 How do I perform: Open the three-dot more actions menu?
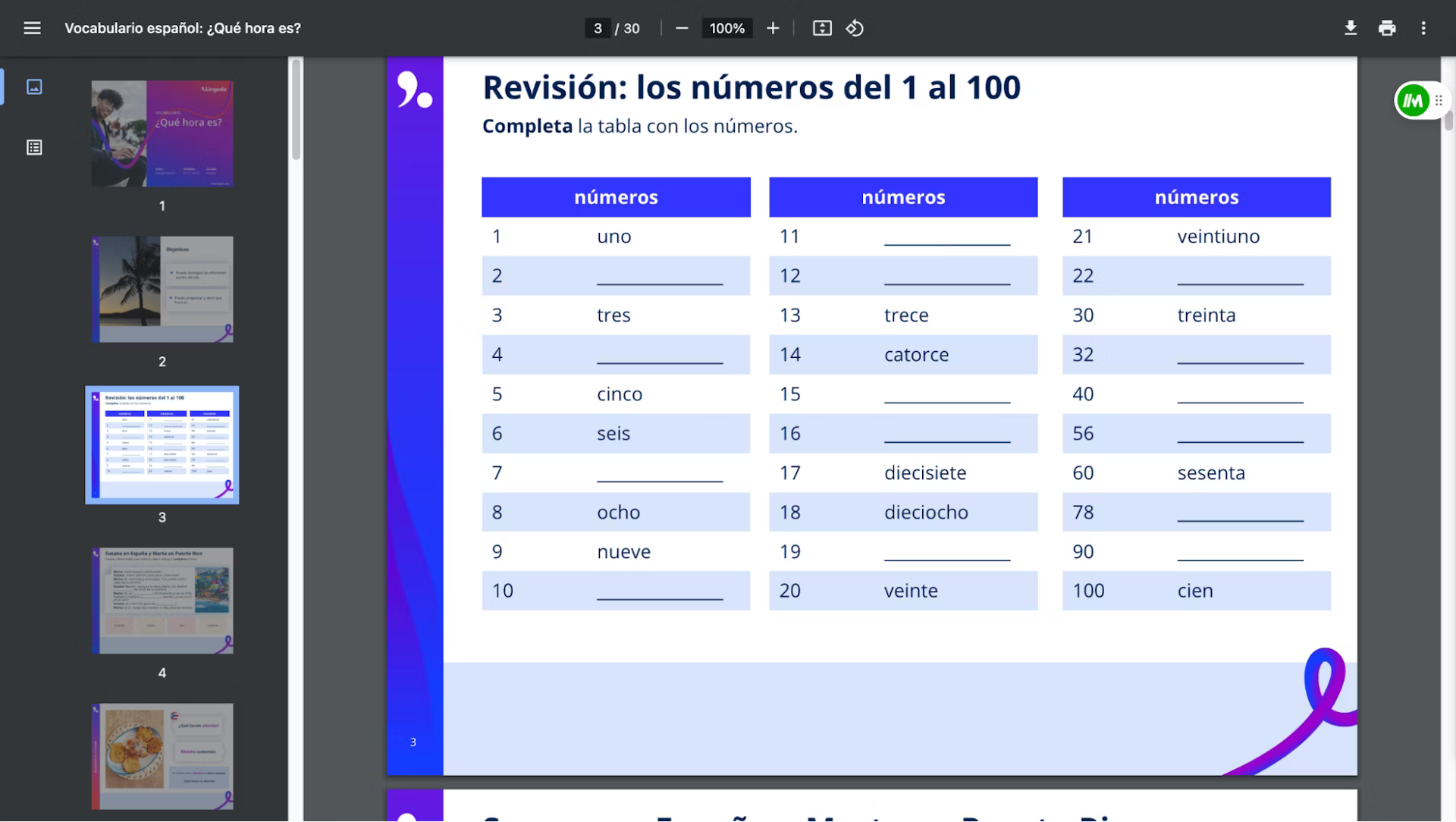(1423, 28)
